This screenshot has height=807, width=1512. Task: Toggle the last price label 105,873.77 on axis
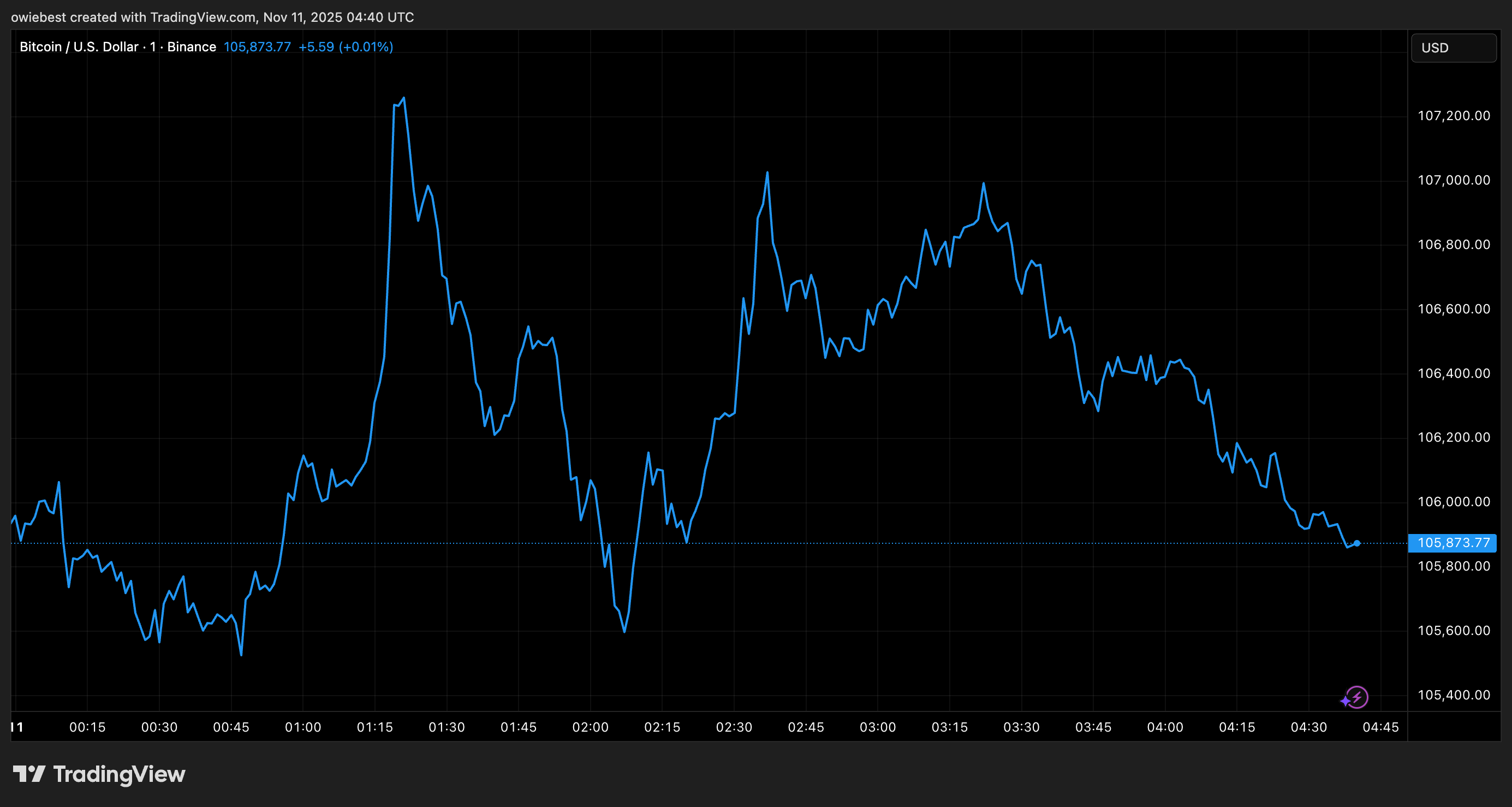point(1453,543)
